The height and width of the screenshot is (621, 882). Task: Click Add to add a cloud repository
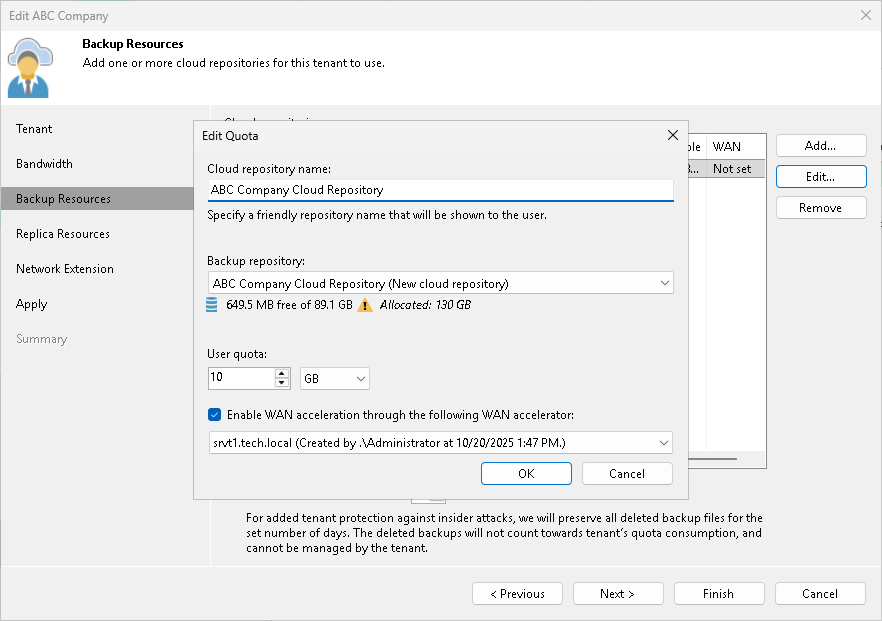(820, 145)
